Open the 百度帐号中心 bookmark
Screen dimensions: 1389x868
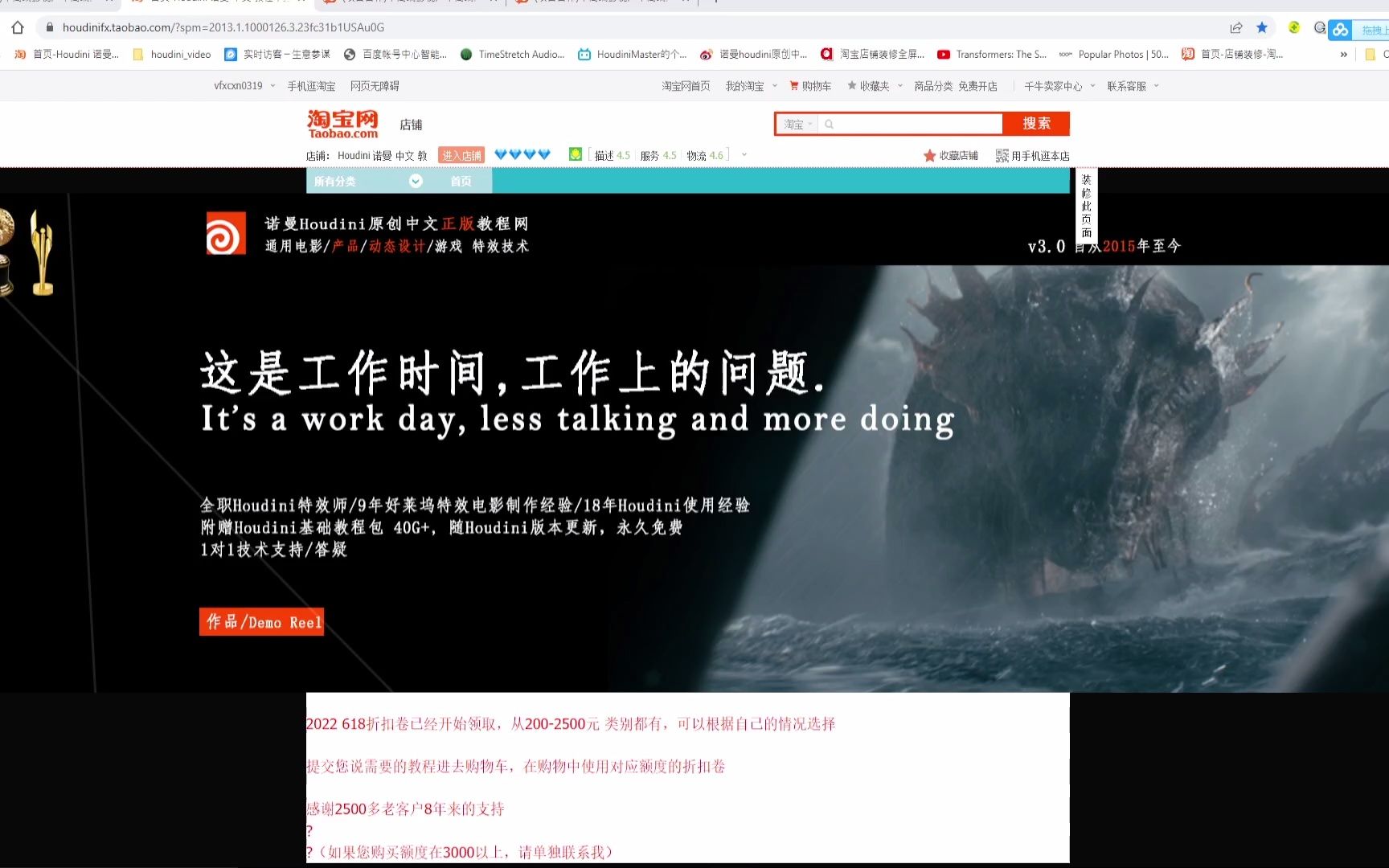click(395, 55)
